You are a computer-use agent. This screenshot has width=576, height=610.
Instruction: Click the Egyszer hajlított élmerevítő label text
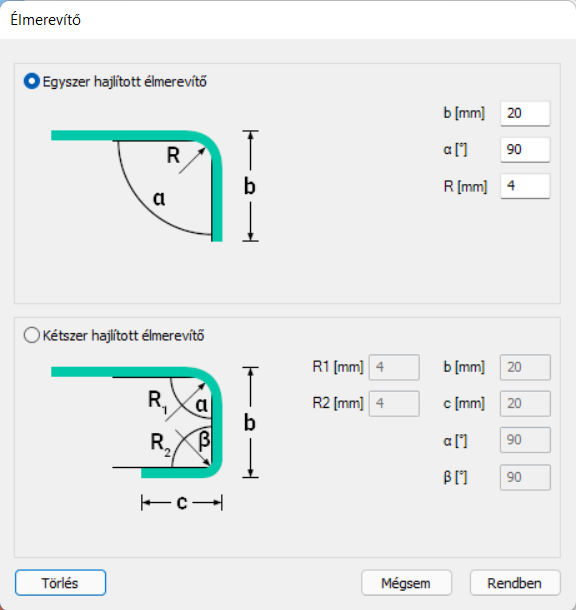[124, 82]
